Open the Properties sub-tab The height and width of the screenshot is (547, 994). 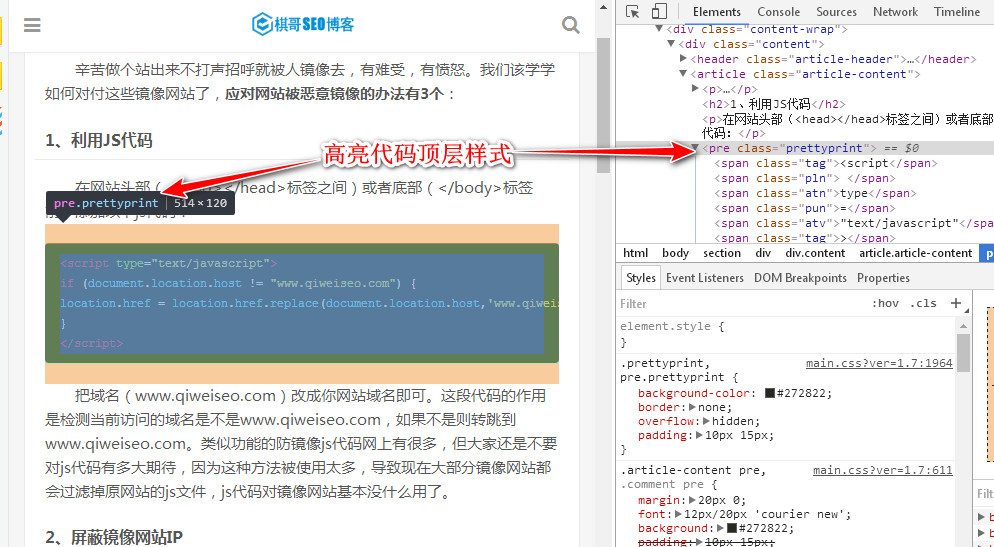click(x=883, y=278)
